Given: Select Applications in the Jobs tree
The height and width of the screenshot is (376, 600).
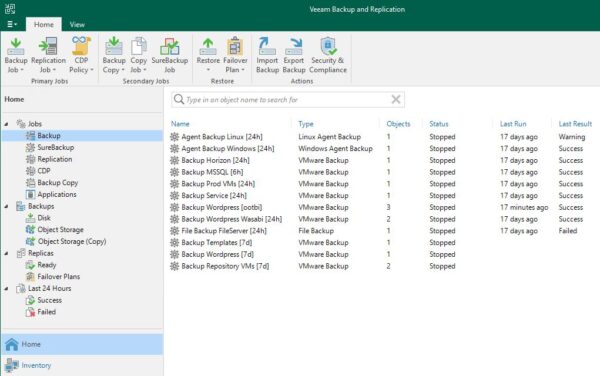Looking at the screenshot, I should [51, 194].
